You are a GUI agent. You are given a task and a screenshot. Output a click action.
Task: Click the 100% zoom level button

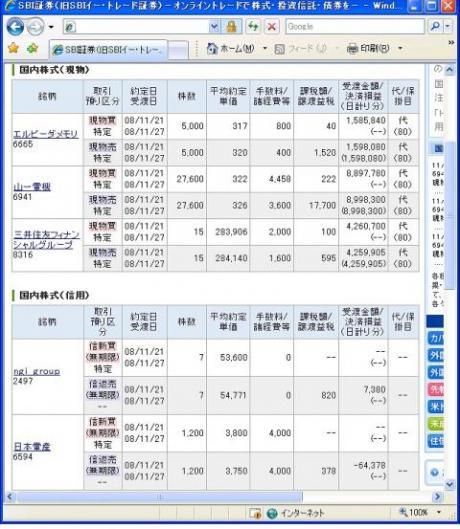pos(414,513)
